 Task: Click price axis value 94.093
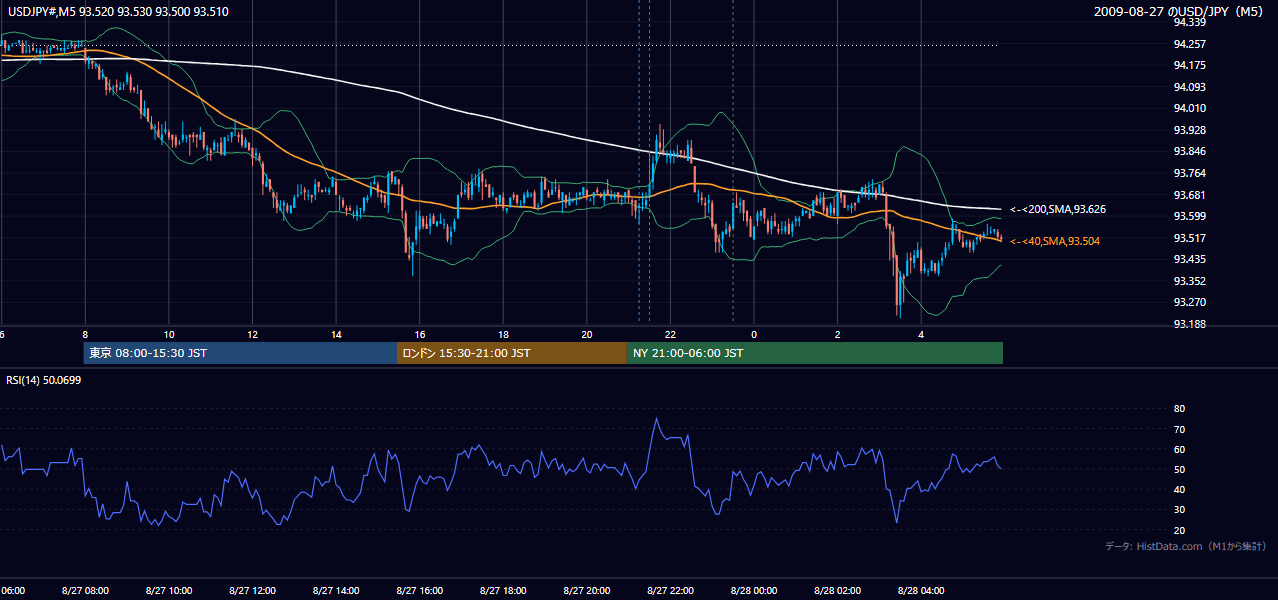click(x=1189, y=87)
